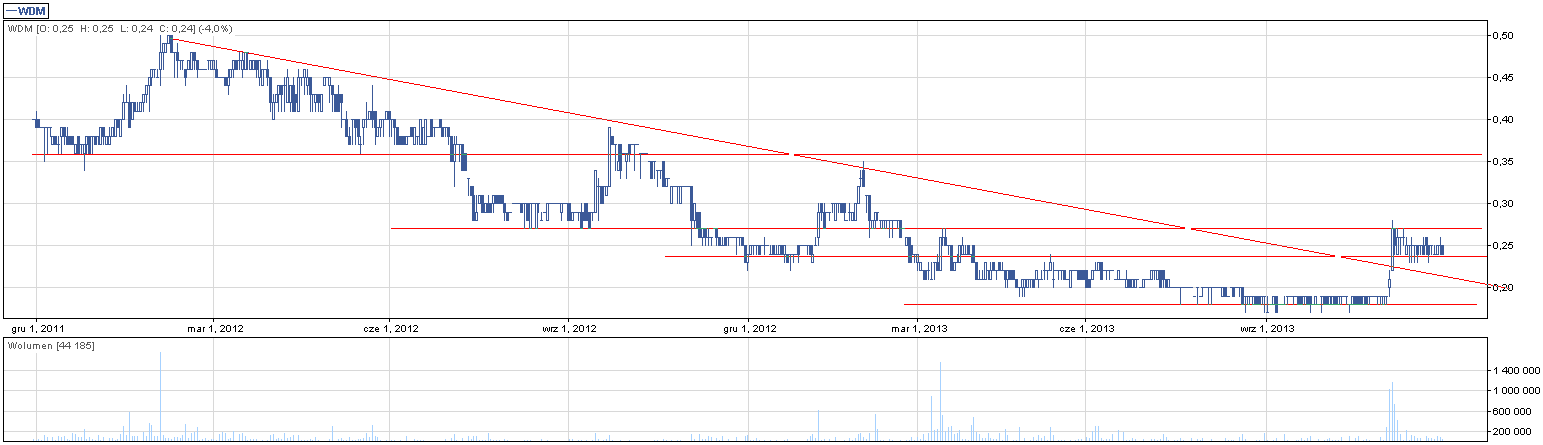Screen dimensions: 1543x445
Task: Click date label cze 1, 2013
Action: tap(1086, 327)
